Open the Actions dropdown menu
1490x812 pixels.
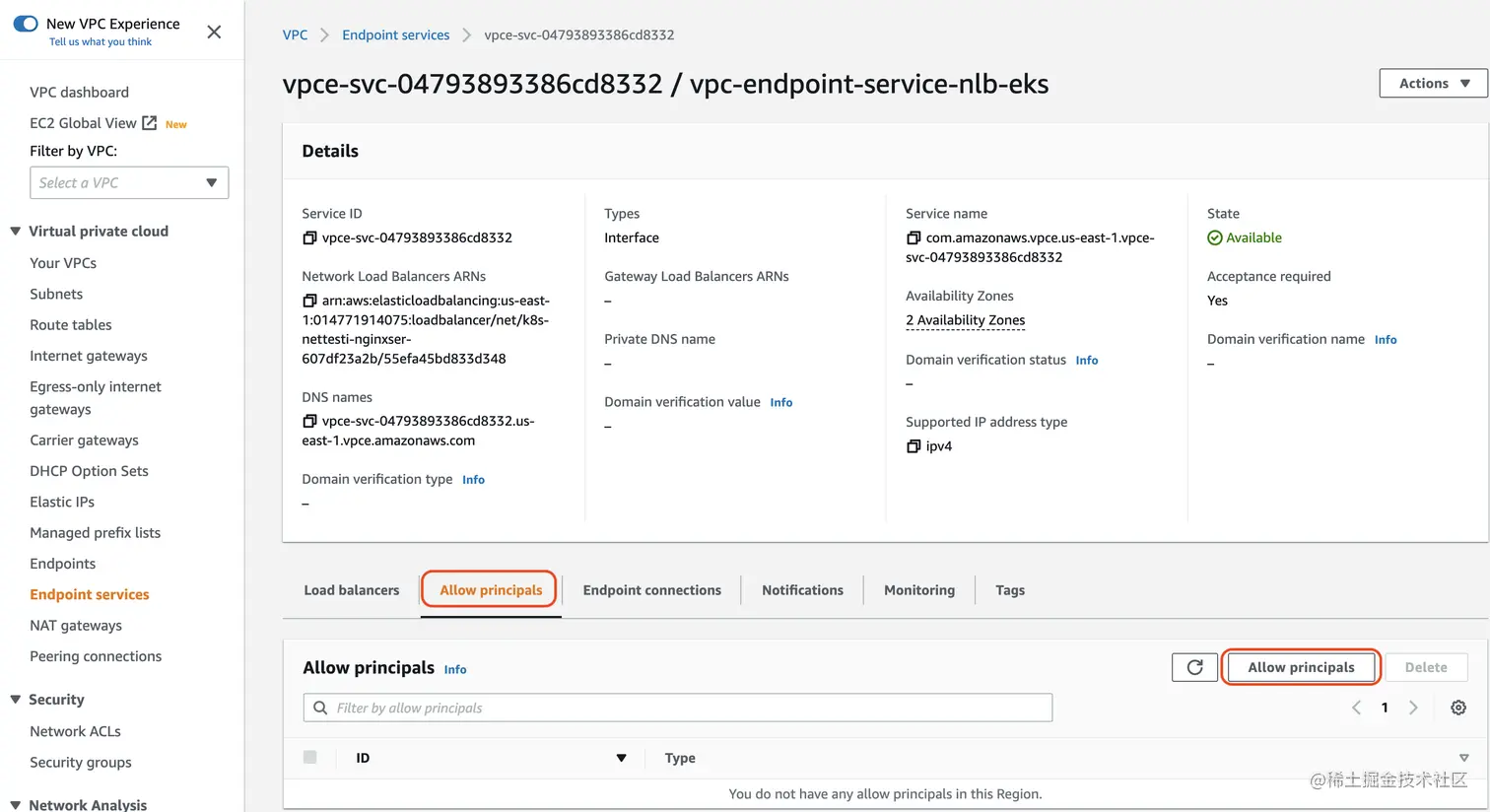point(1433,84)
